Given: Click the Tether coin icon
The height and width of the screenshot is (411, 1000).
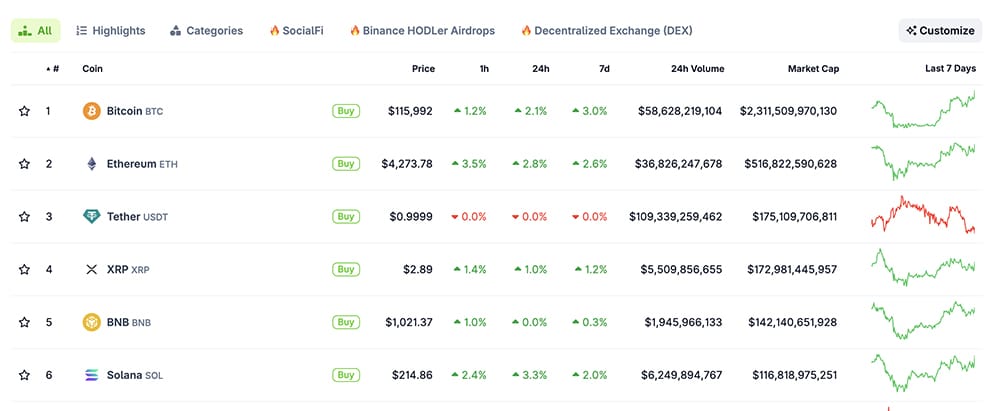Looking at the screenshot, I should point(91,217).
